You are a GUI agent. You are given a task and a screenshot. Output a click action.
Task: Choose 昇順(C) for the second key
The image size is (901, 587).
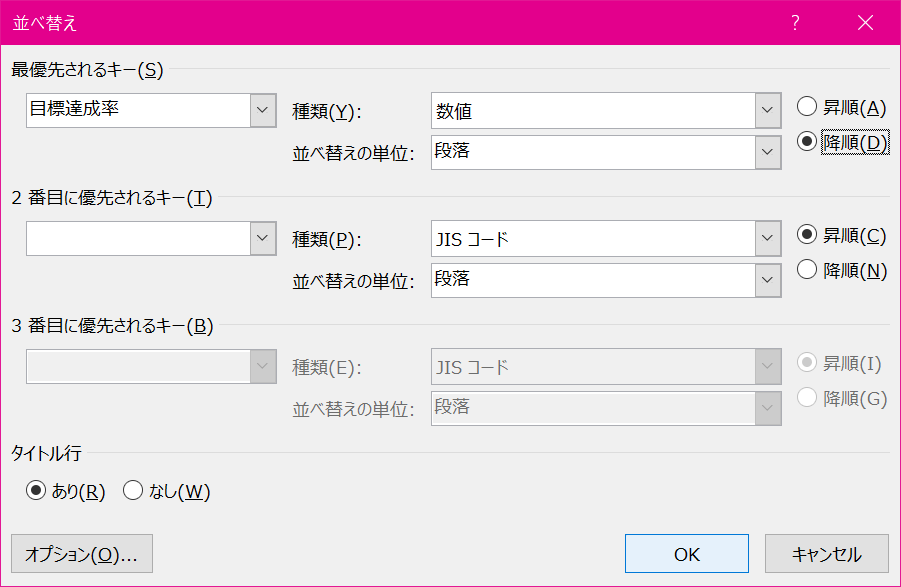point(807,235)
